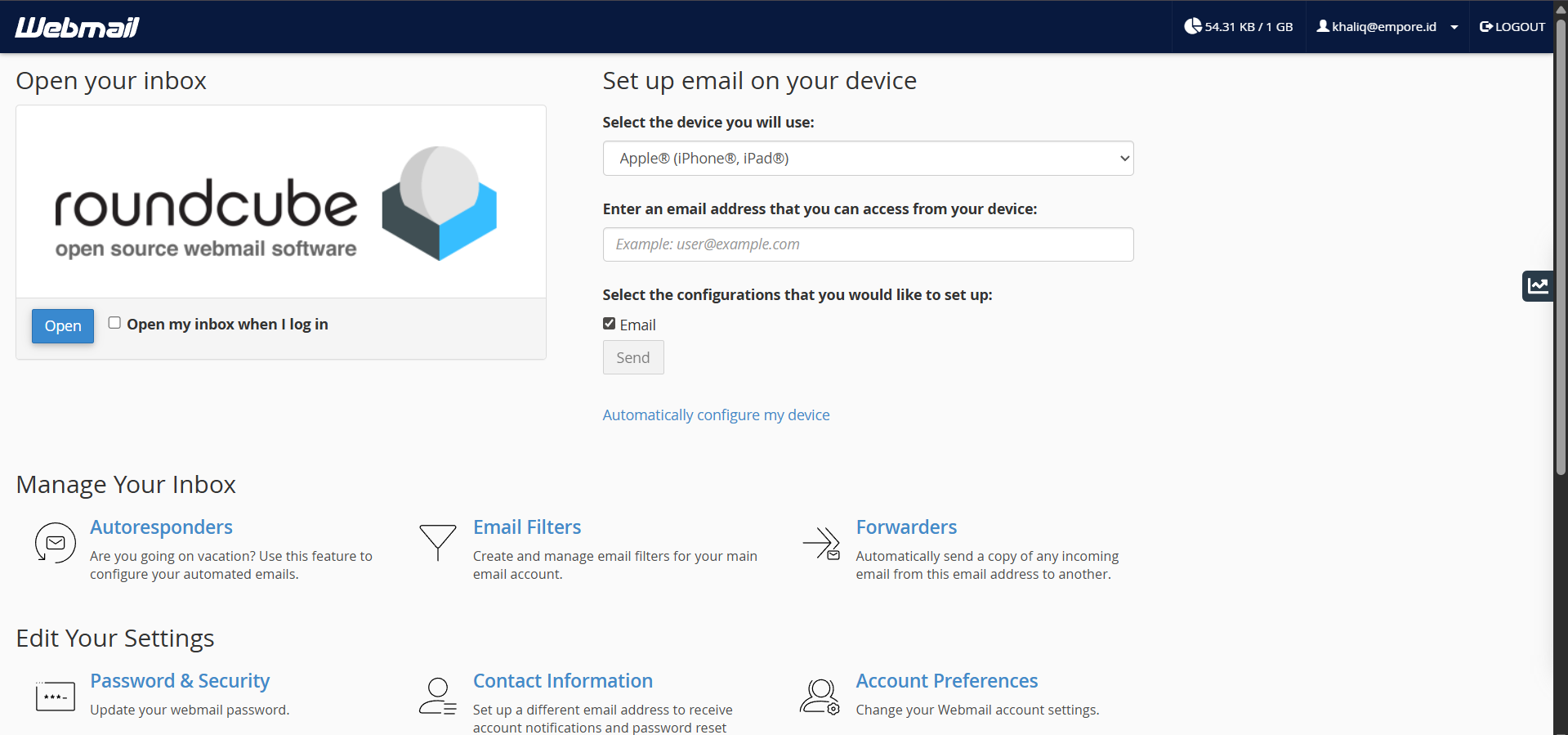Click the Account Preferences user-gear icon
Viewport: 1568px width, 735px height.
click(x=820, y=697)
